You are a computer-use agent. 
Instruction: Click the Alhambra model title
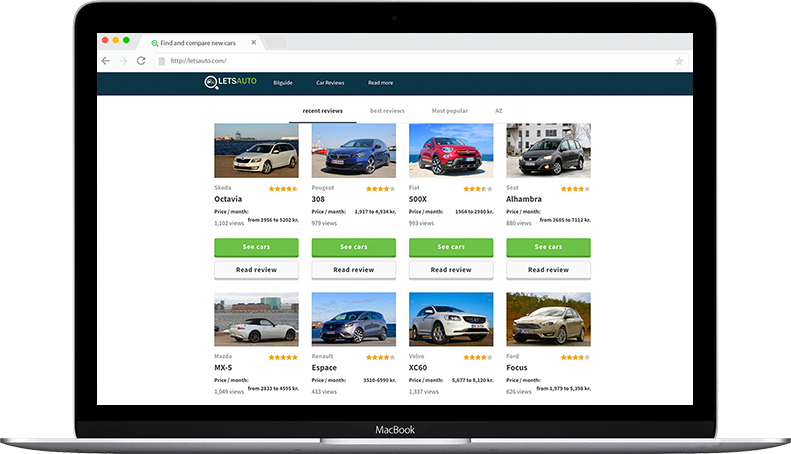pos(524,199)
